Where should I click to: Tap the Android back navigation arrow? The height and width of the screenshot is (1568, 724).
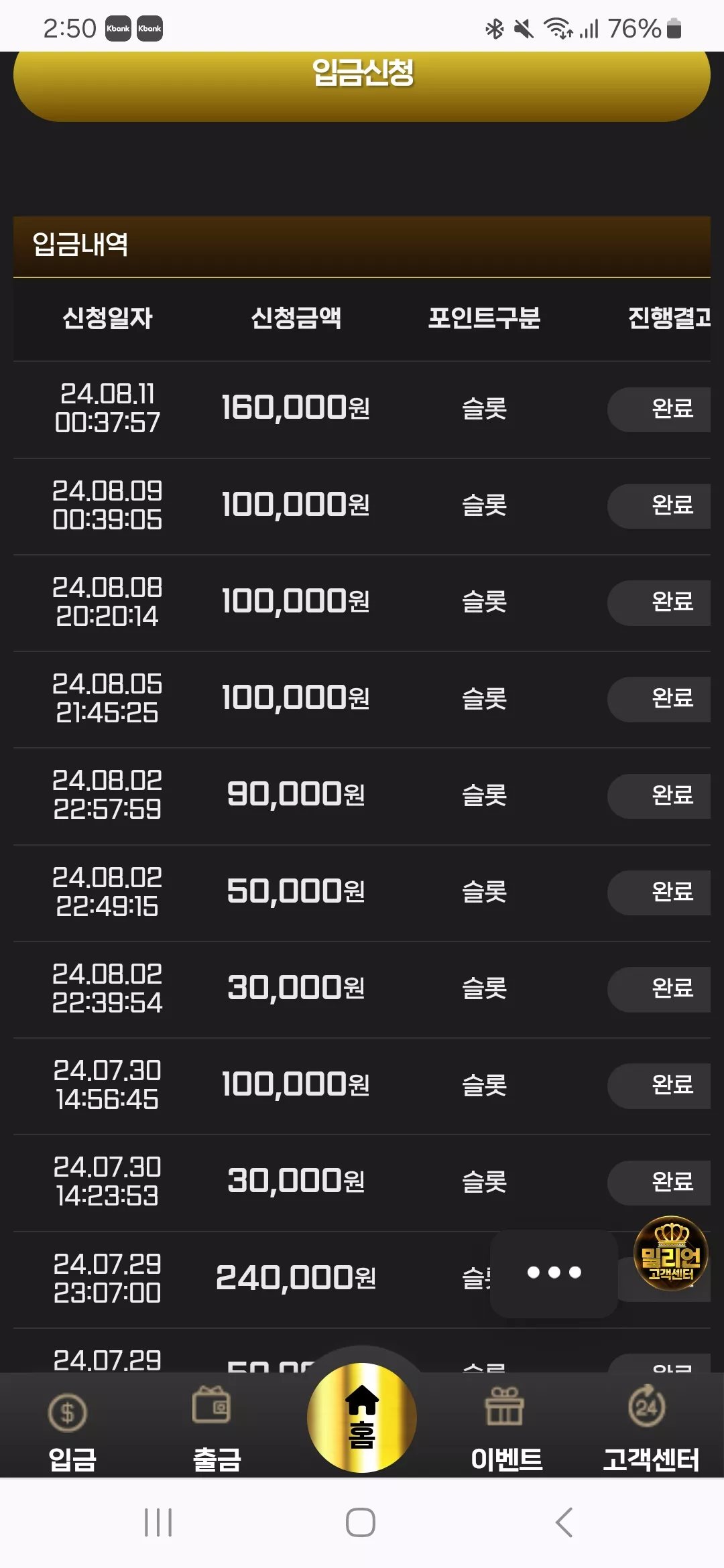click(564, 1522)
